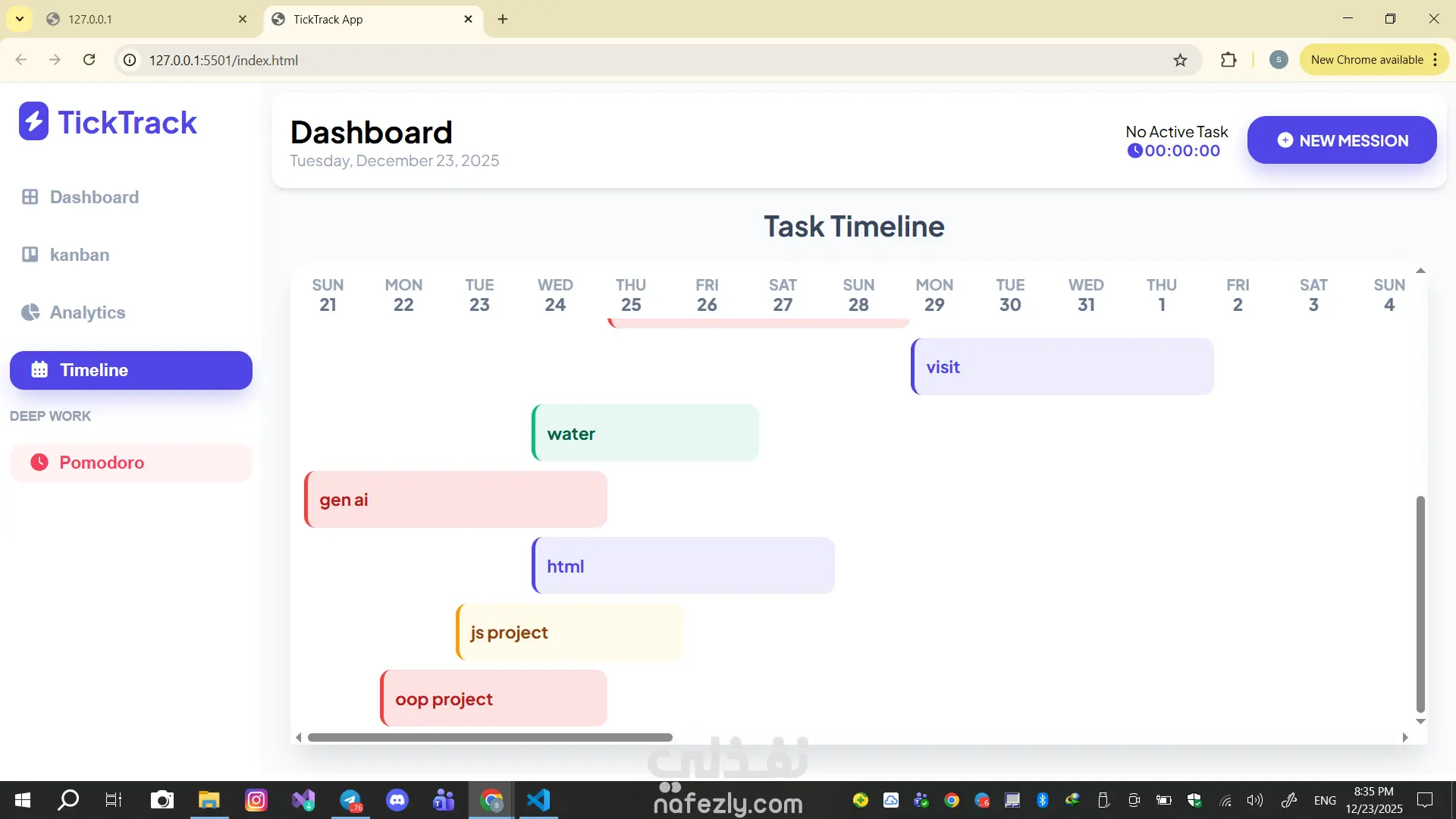Screen dimensions: 1456x819
Task: Click the kanban board icon in sidebar
Action: 30,255
